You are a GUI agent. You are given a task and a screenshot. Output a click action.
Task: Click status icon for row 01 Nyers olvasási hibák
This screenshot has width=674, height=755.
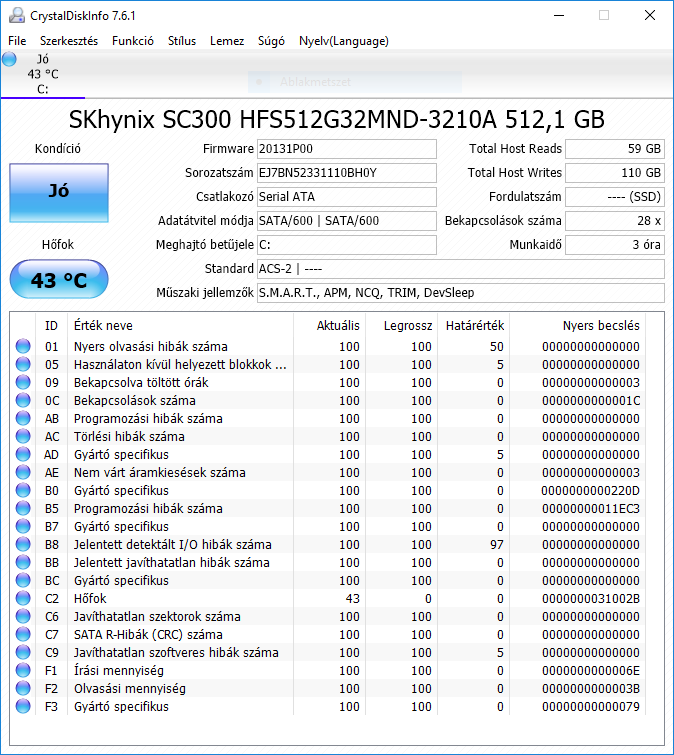tap(23, 346)
